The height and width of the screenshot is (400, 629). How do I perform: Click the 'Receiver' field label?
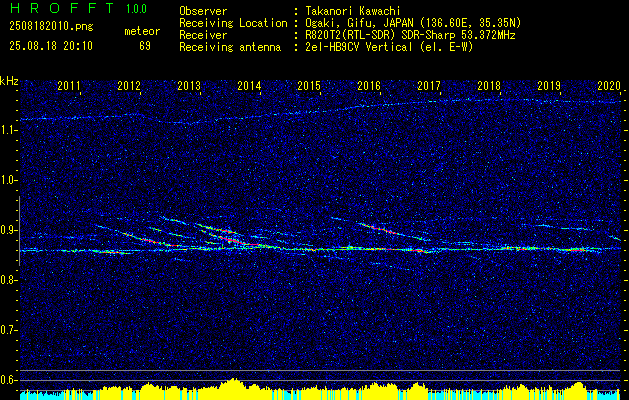pyautogui.click(x=203, y=35)
